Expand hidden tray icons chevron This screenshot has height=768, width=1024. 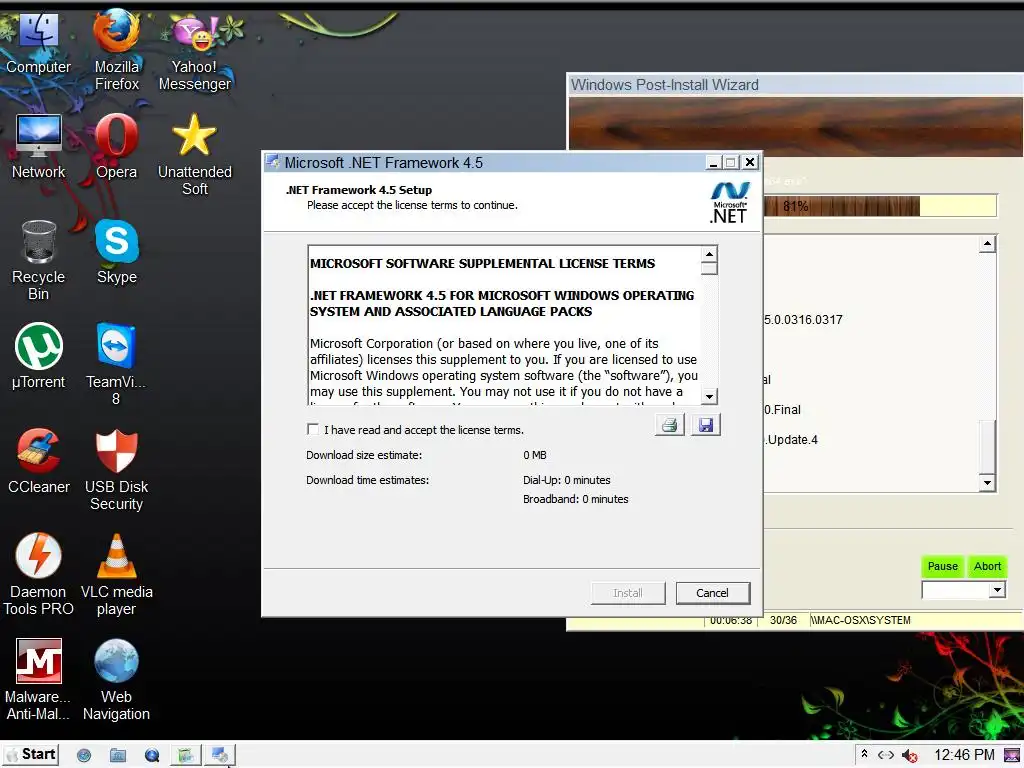(864, 754)
